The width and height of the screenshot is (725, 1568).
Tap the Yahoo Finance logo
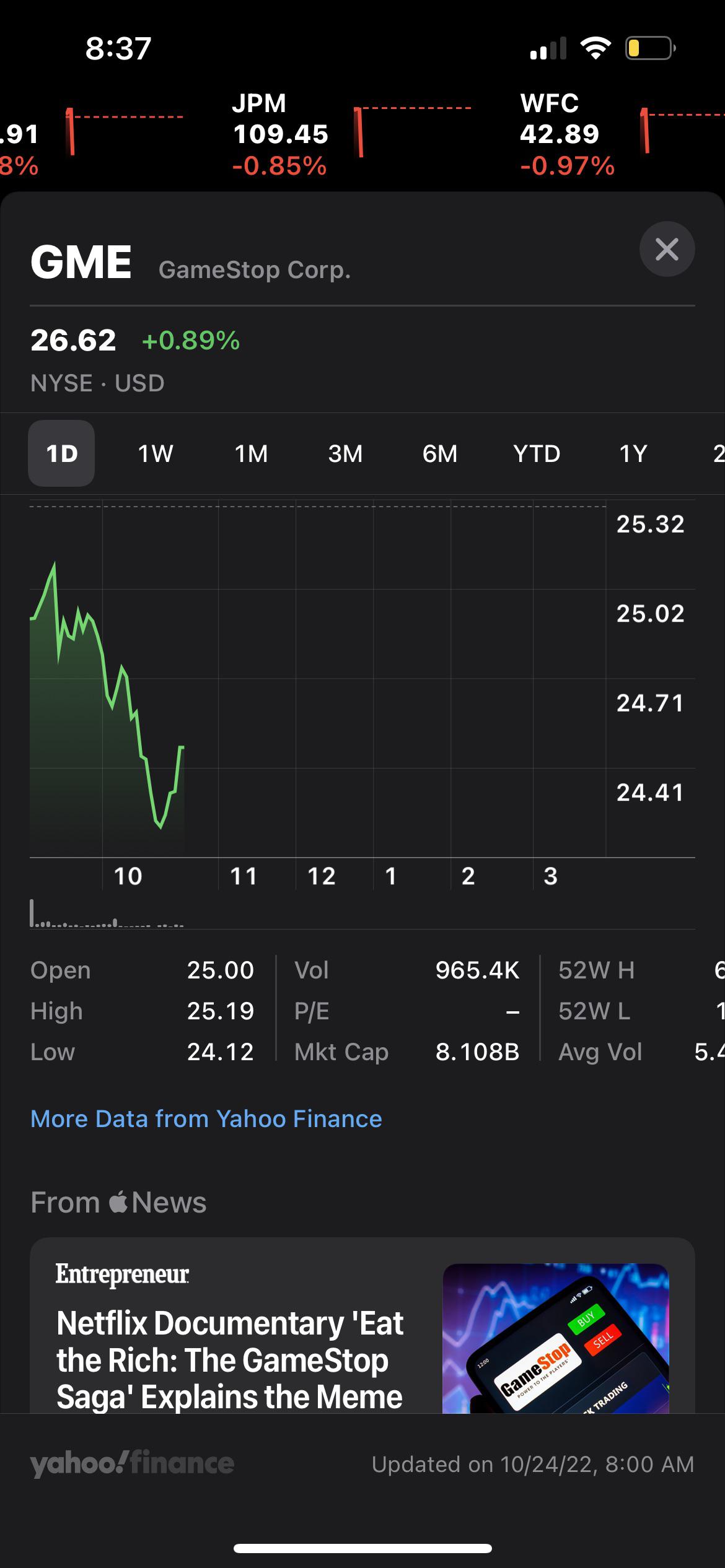[x=132, y=1464]
